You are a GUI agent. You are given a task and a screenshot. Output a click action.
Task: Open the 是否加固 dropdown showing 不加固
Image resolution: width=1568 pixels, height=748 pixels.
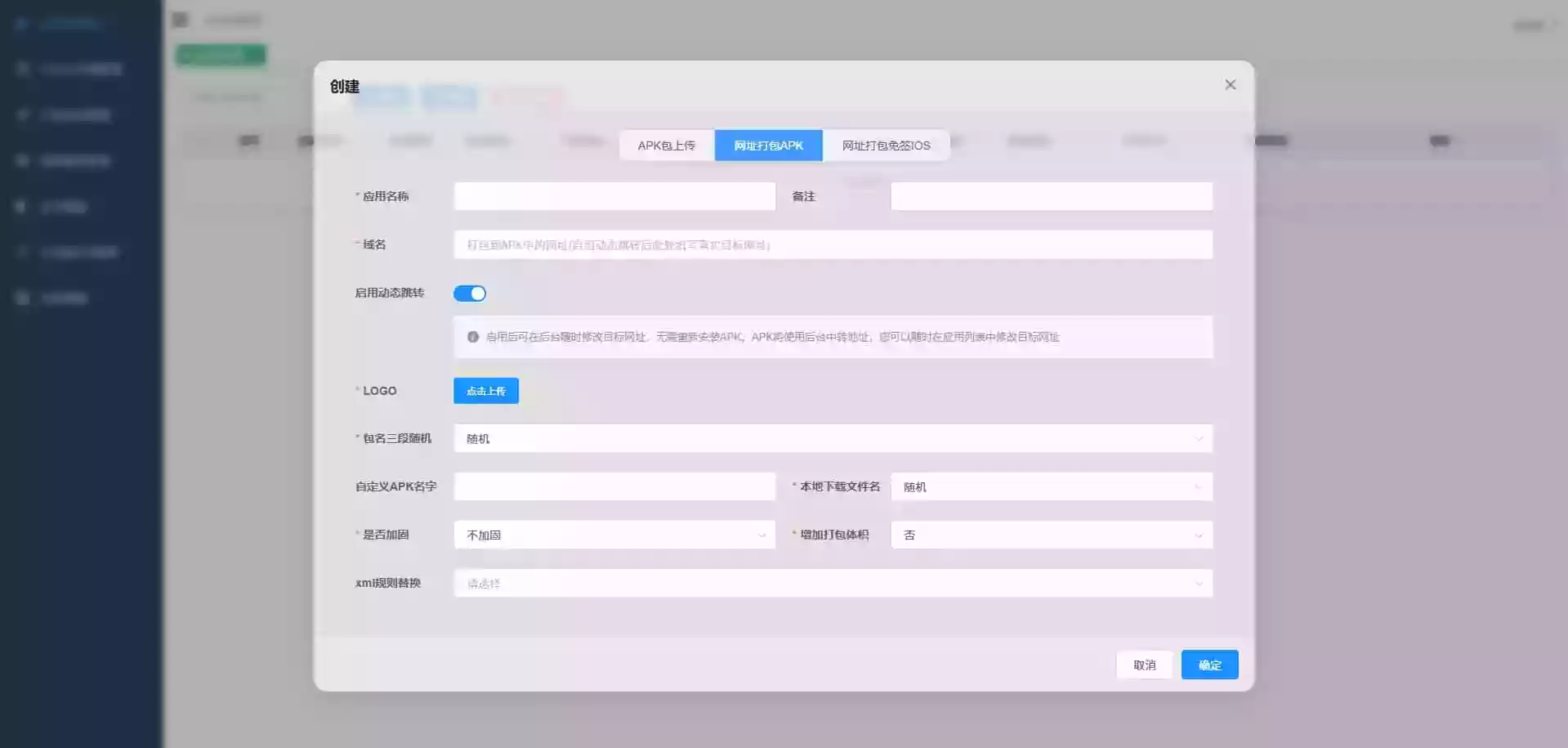[x=614, y=535]
